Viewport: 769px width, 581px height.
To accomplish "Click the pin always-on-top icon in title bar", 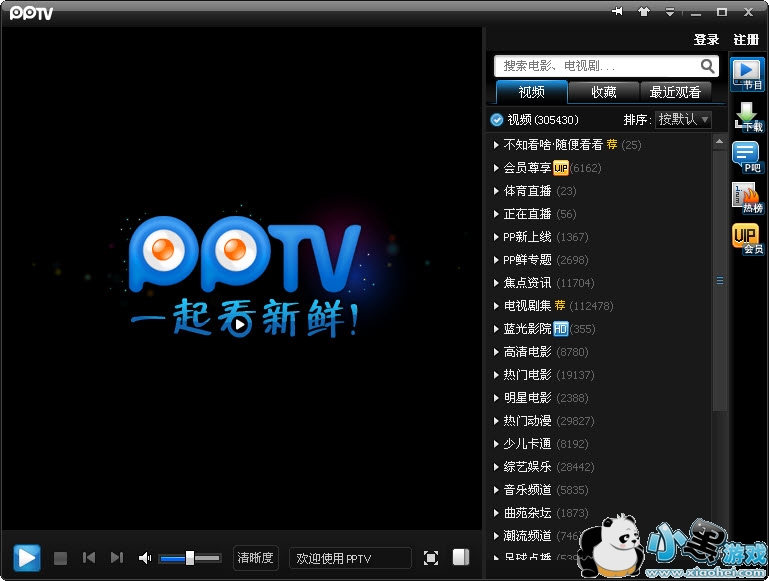I will (x=617, y=11).
